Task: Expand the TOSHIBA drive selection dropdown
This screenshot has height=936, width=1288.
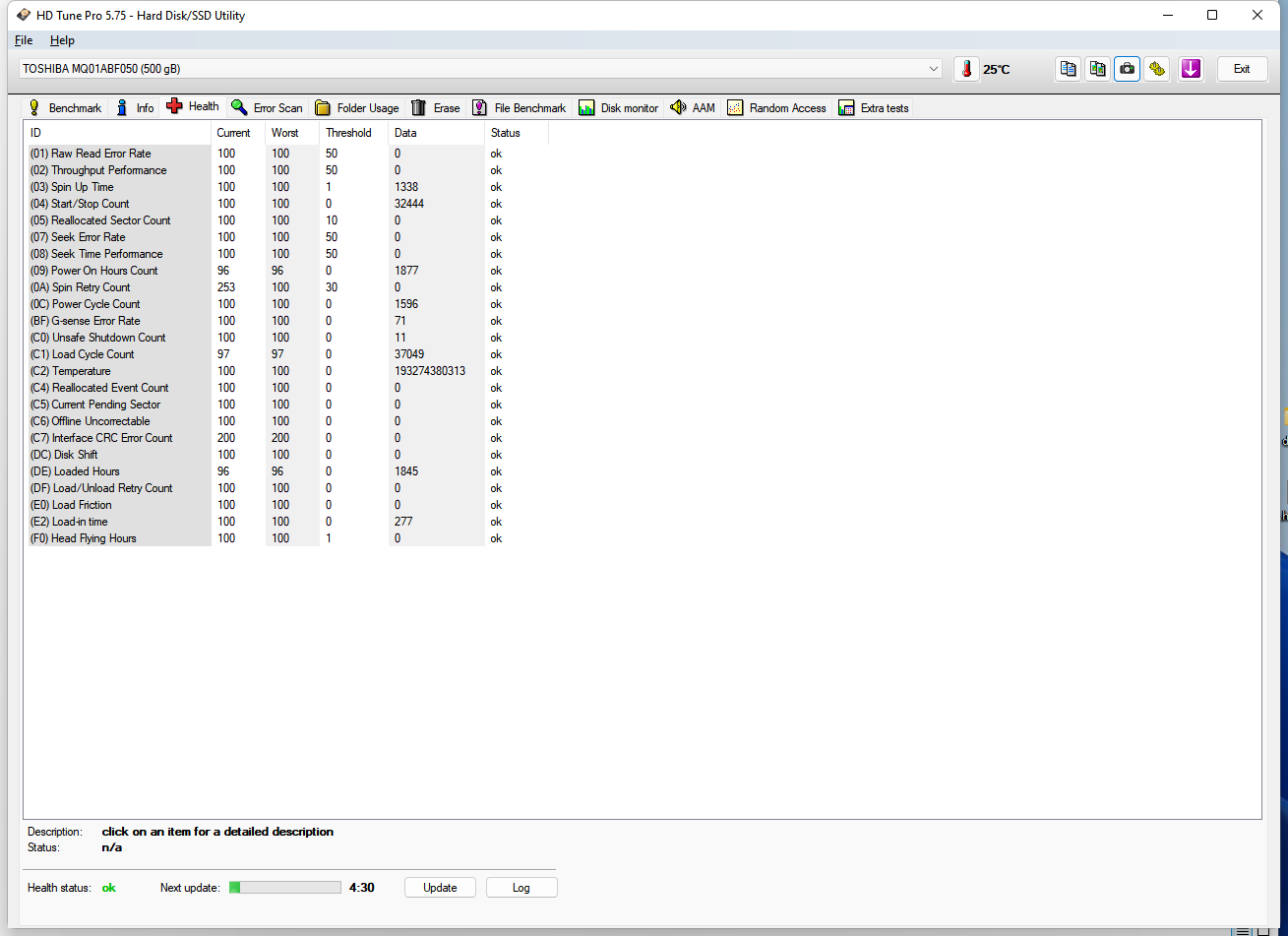Action: coord(933,69)
